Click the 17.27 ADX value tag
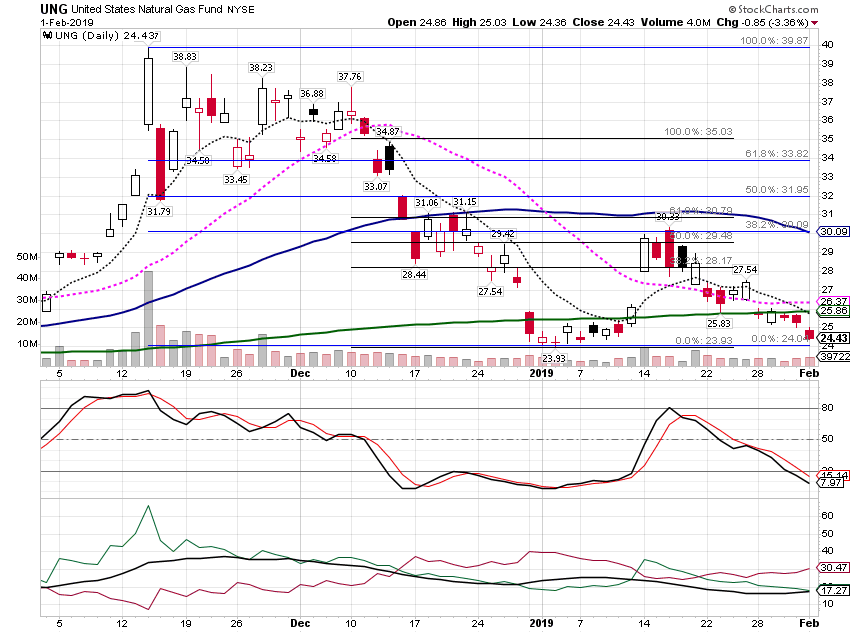Viewport: 850px width, 633px height. pos(834,590)
